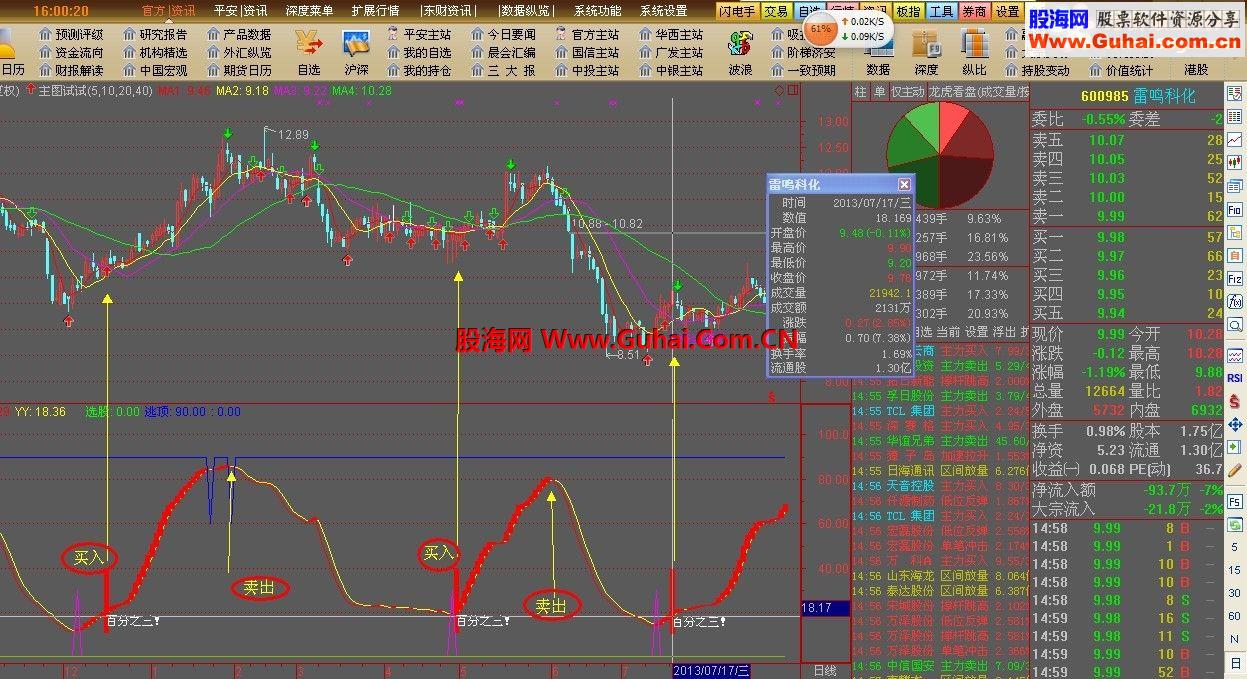Open 国信主站 link
Image resolution: width=1247 pixels, height=679 pixels.
coord(587,52)
